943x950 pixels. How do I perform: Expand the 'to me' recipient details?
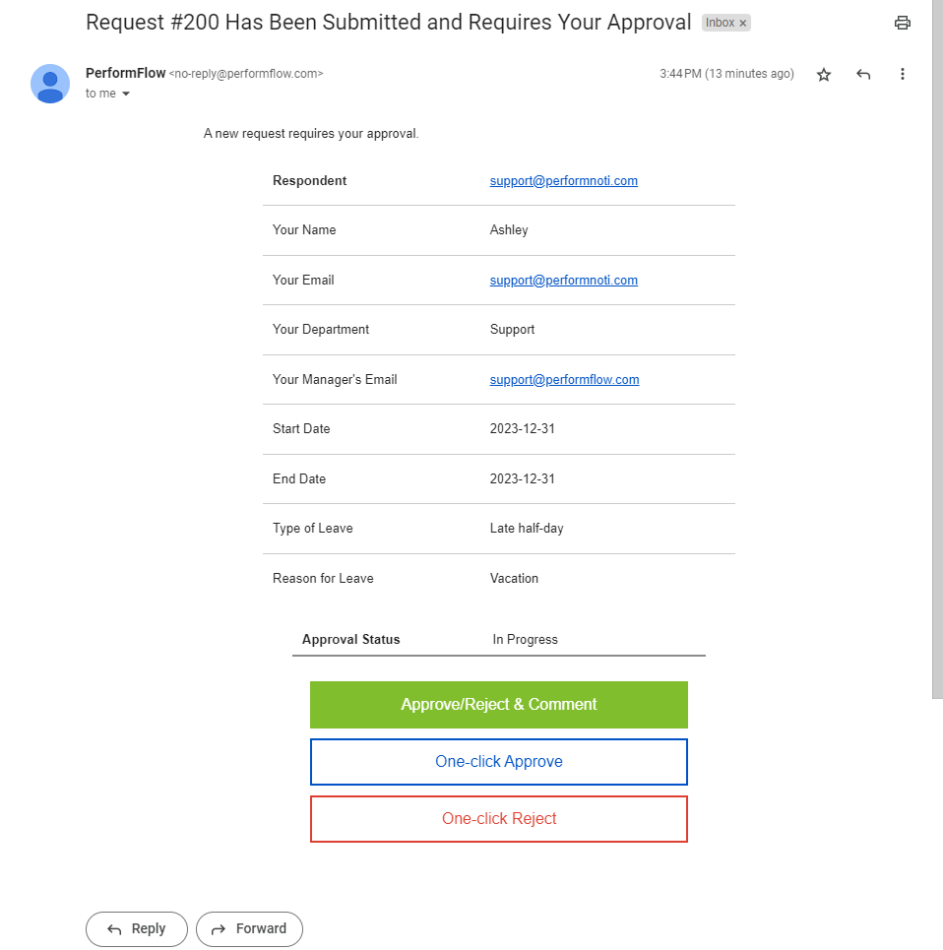click(x=106, y=93)
